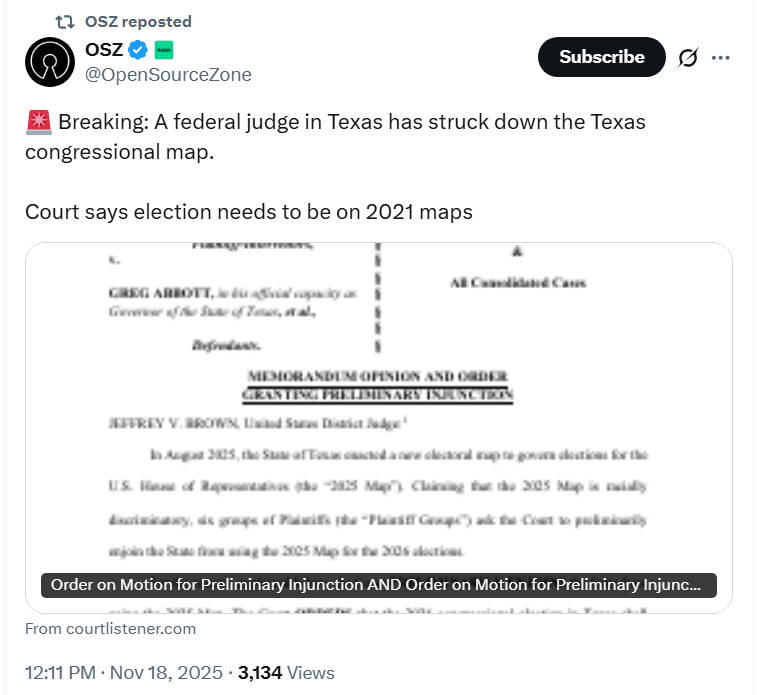The image size is (757, 695).
Task: Open the court document preview card
Action: point(379,428)
